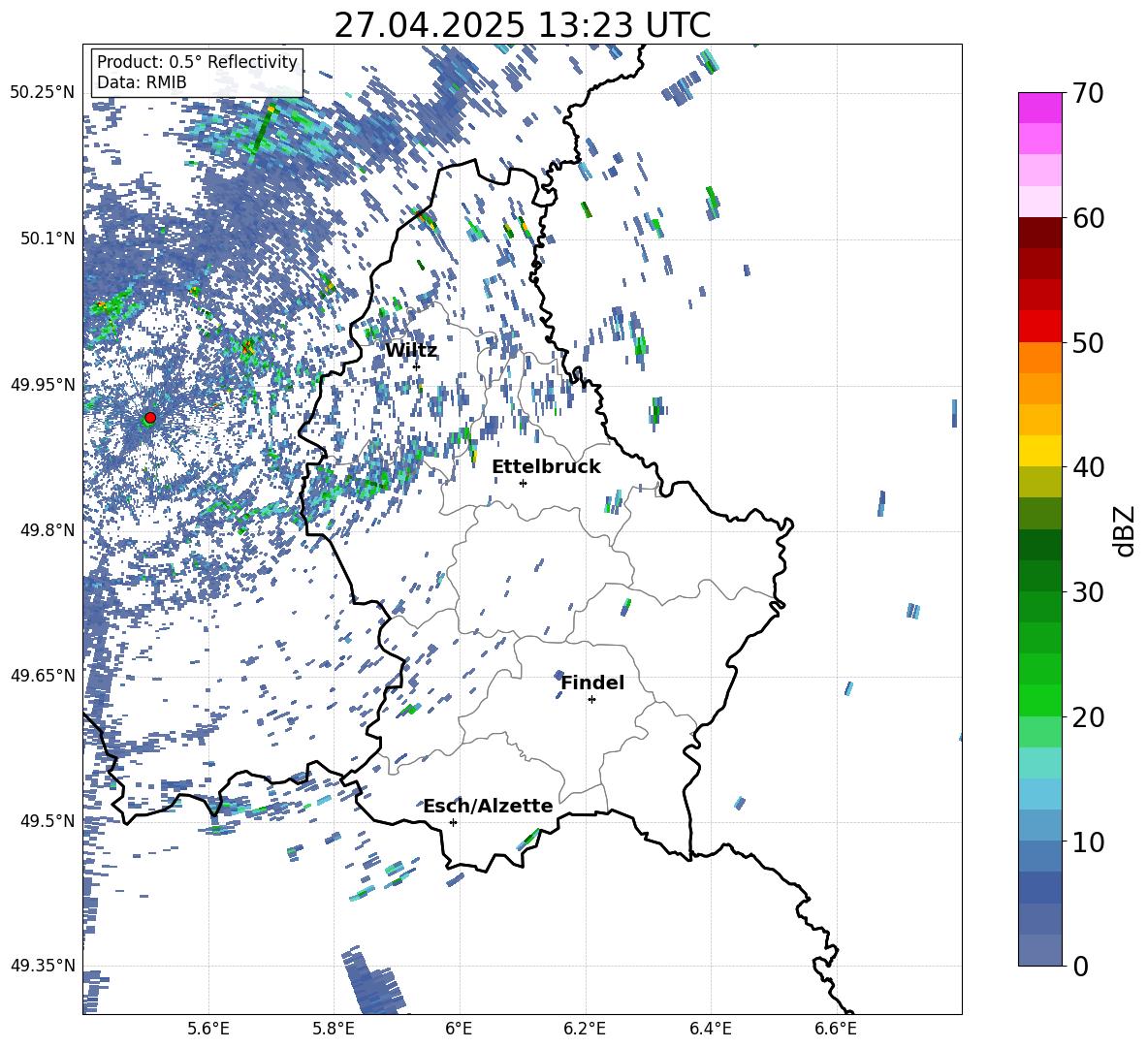Screen dimensions: 1148x1048
Task: Click the 6°E longitude label
Action: 459,1029
